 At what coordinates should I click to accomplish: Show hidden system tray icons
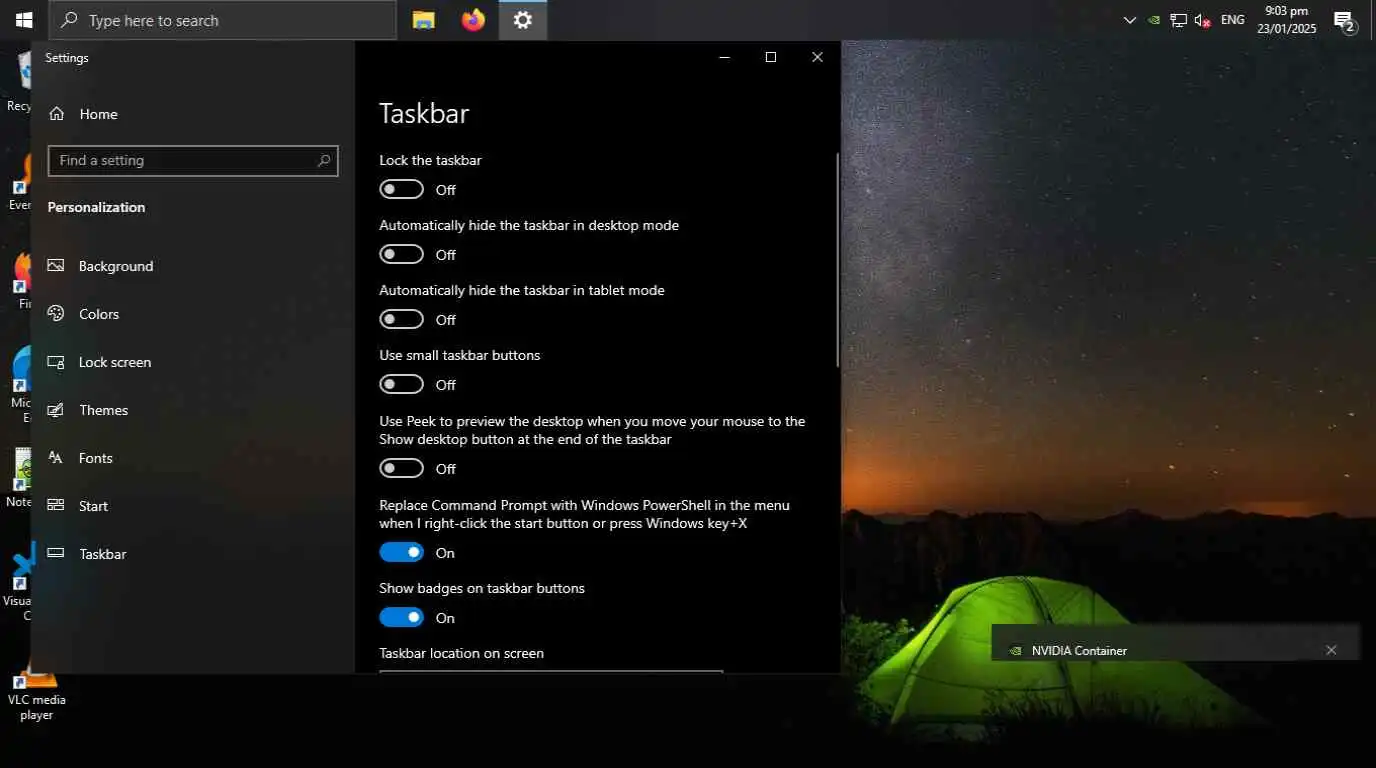point(1130,20)
